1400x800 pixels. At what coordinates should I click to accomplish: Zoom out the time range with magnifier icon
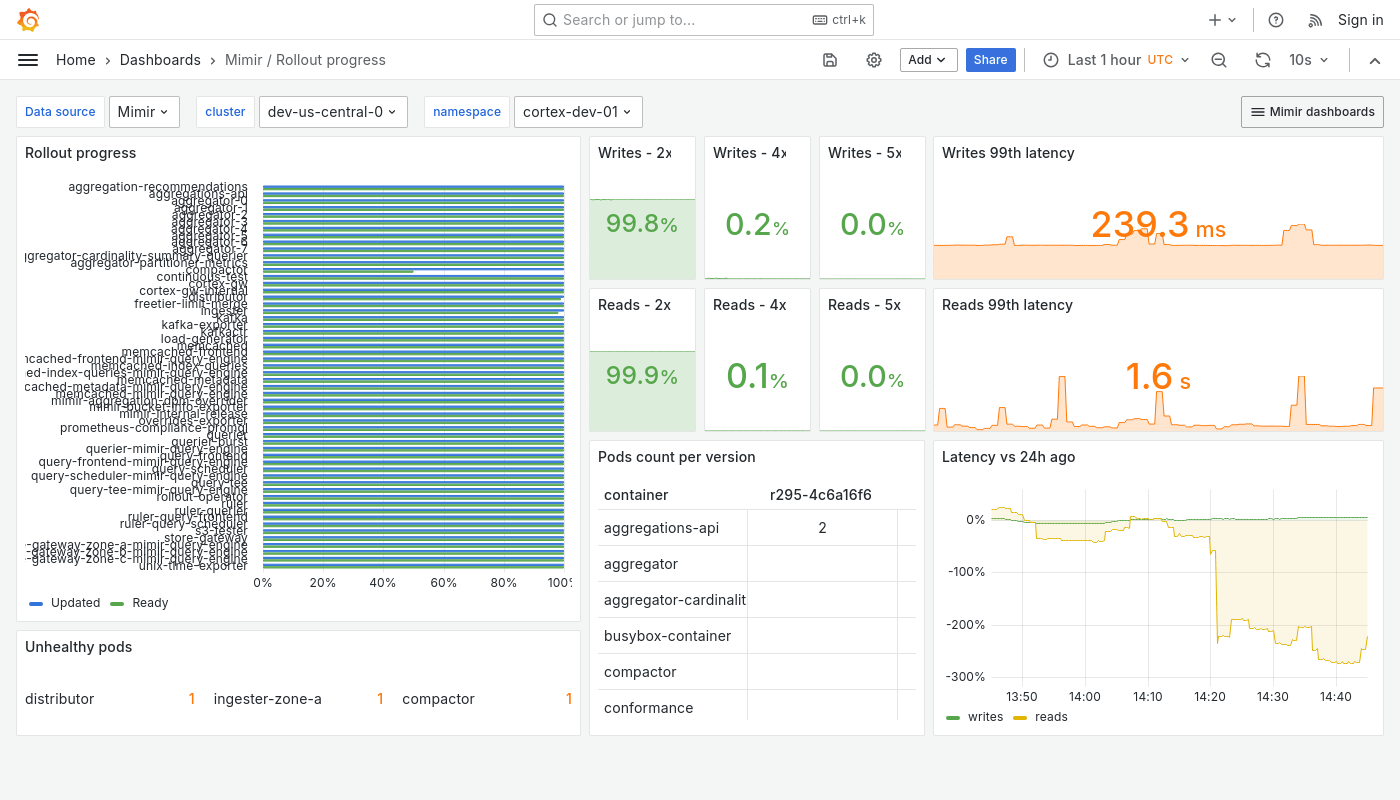tap(1219, 60)
